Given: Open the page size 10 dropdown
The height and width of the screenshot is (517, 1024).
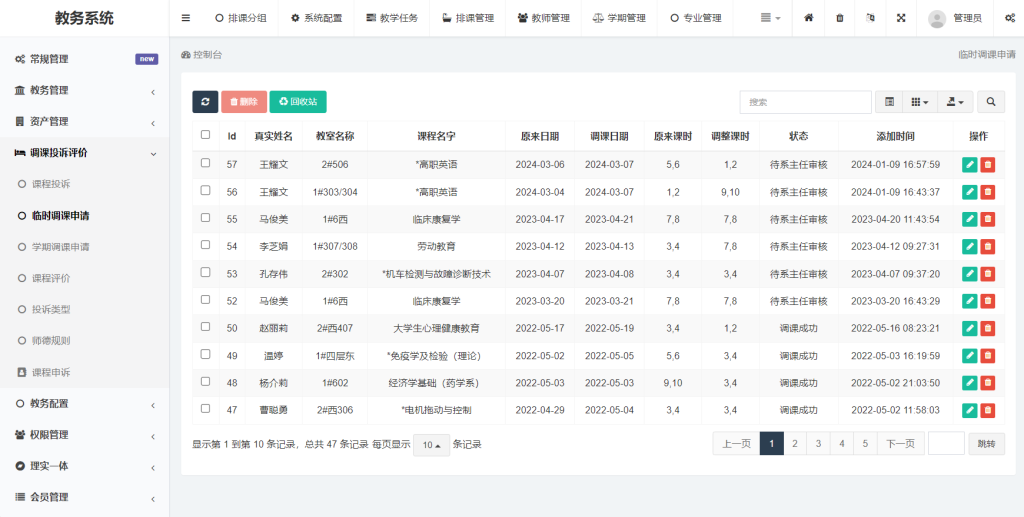Looking at the screenshot, I should pyautogui.click(x=431, y=445).
